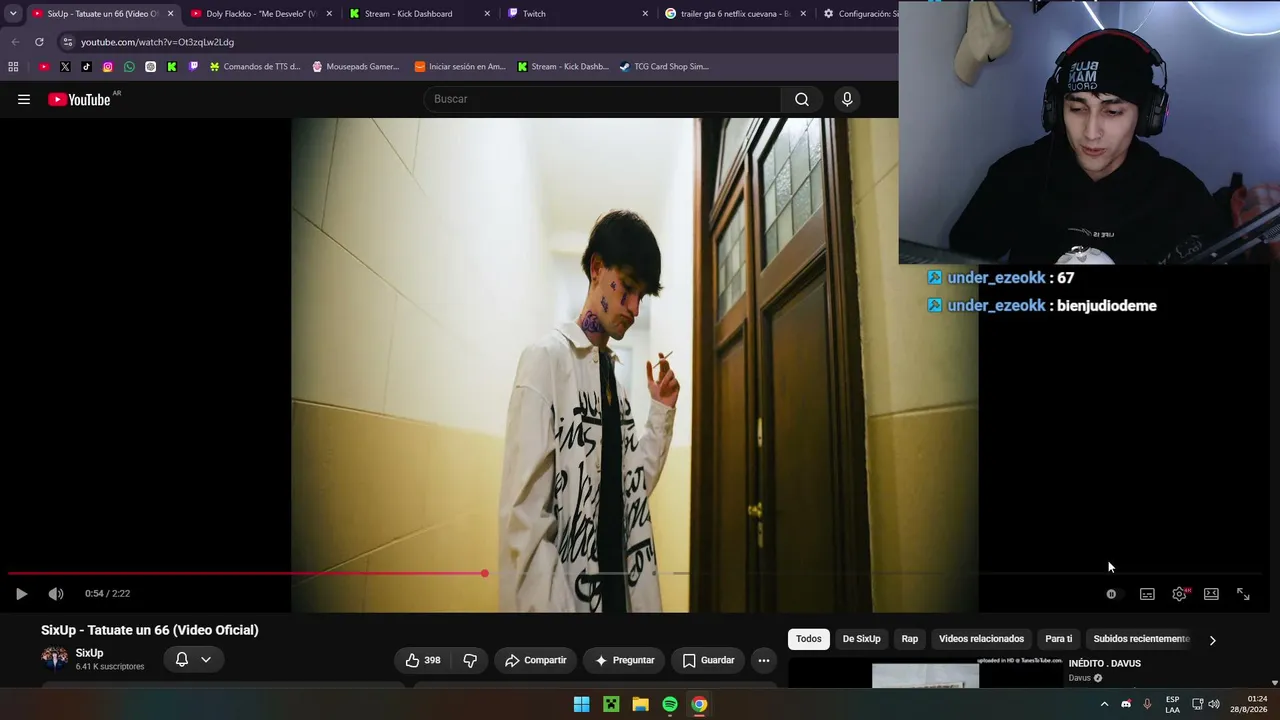Select the Todos filter chip
This screenshot has height=720, width=1280.
click(x=809, y=639)
